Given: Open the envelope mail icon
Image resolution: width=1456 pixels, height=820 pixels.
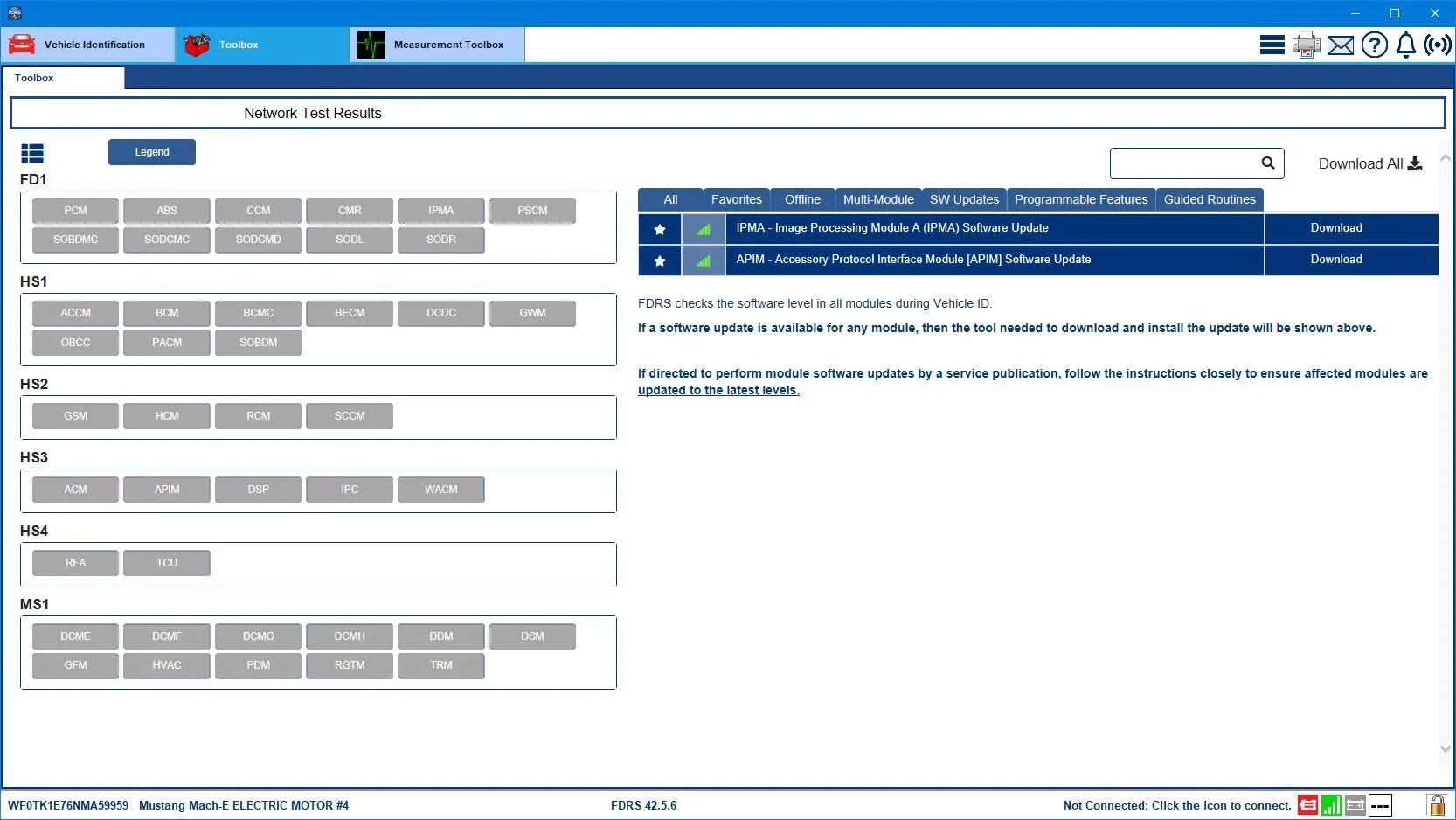Looking at the screenshot, I should coord(1340,45).
